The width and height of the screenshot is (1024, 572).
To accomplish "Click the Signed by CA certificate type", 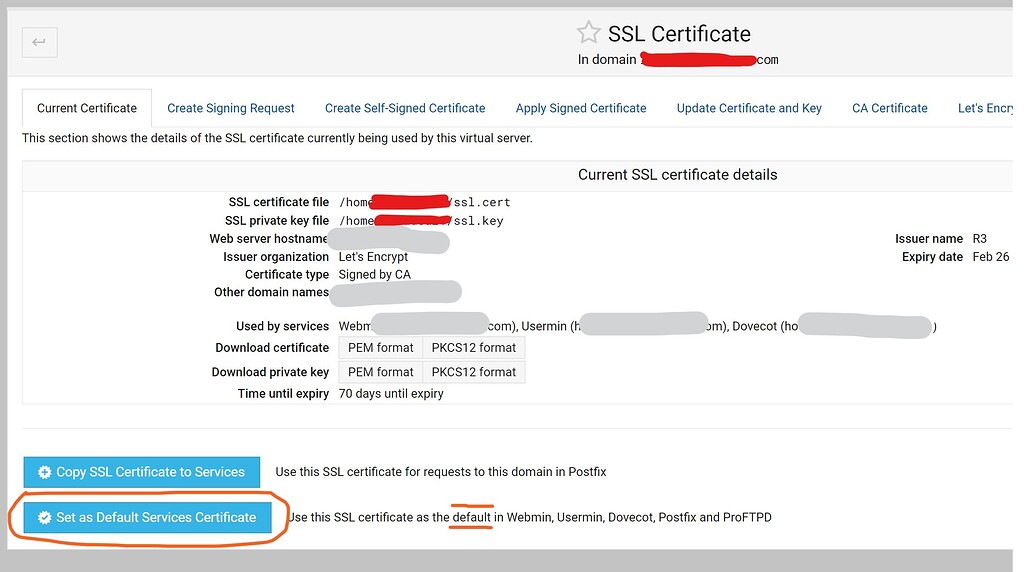I will 374,275.
